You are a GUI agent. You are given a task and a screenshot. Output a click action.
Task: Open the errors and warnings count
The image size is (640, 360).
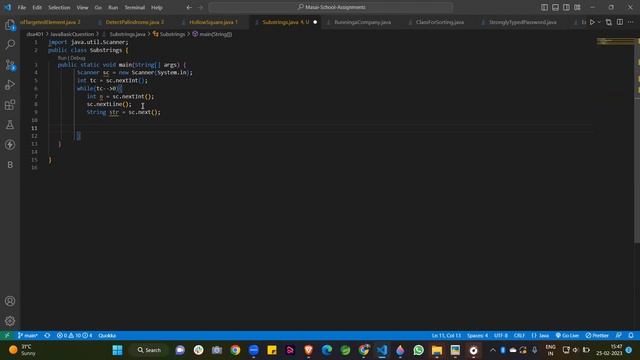tap(74, 335)
